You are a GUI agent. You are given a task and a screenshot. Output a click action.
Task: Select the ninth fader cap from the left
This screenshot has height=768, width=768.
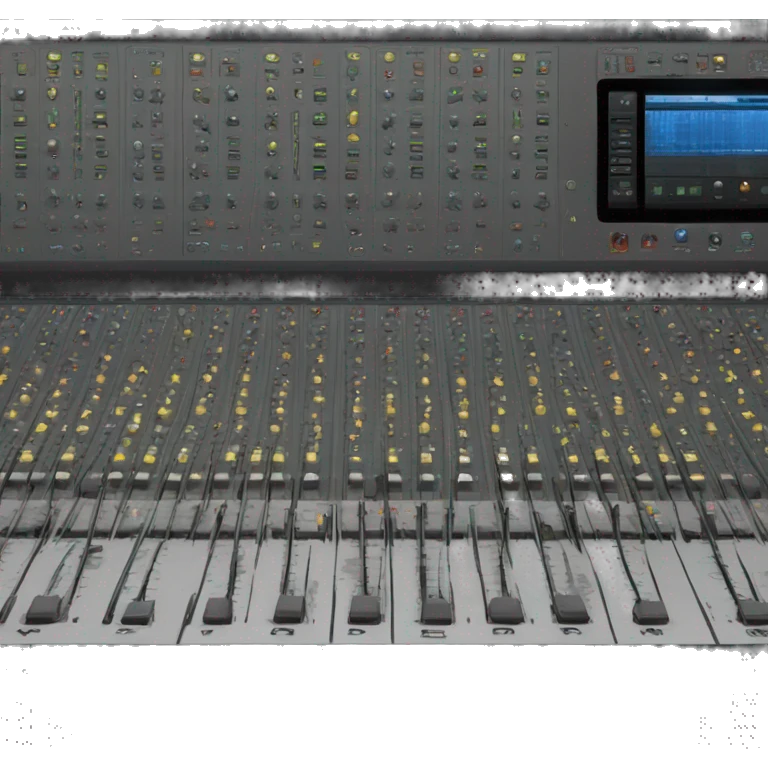[x=650, y=611]
